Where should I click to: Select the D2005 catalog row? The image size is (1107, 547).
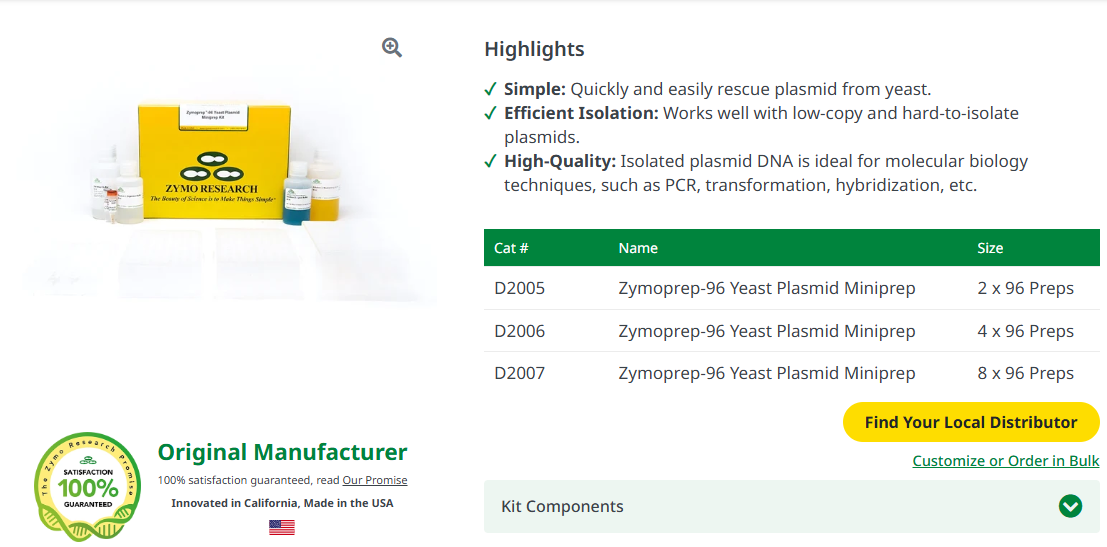[791, 288]
